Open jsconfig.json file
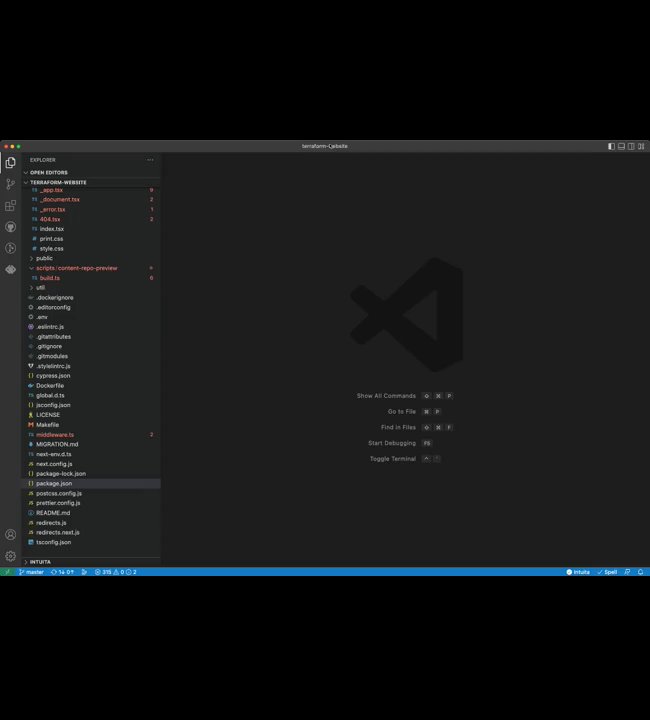 (x=91, y=405)
